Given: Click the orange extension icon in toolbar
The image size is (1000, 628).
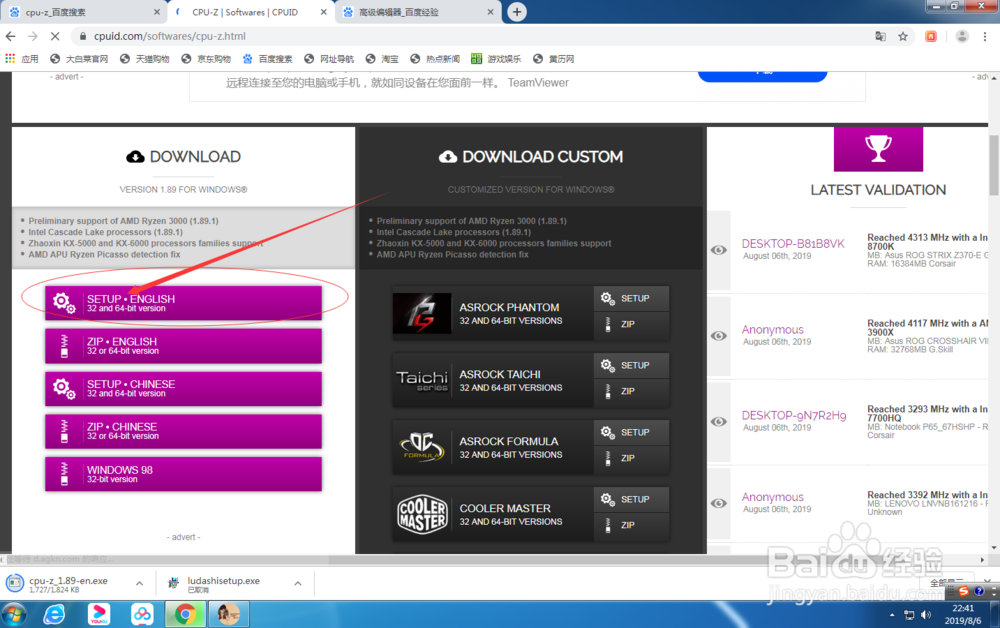Looking at the screenshot, I should click(931, 36).
